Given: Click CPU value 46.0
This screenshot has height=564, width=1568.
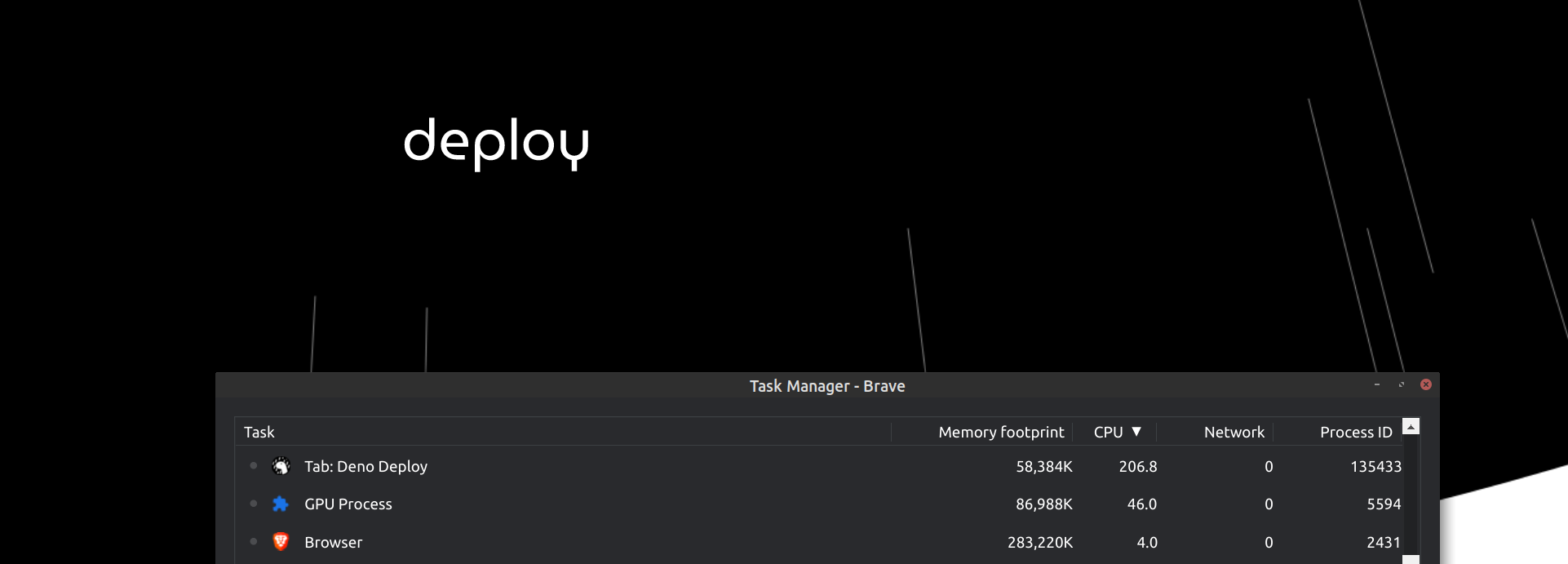Looking at the screenshot, I should 1142,504.
